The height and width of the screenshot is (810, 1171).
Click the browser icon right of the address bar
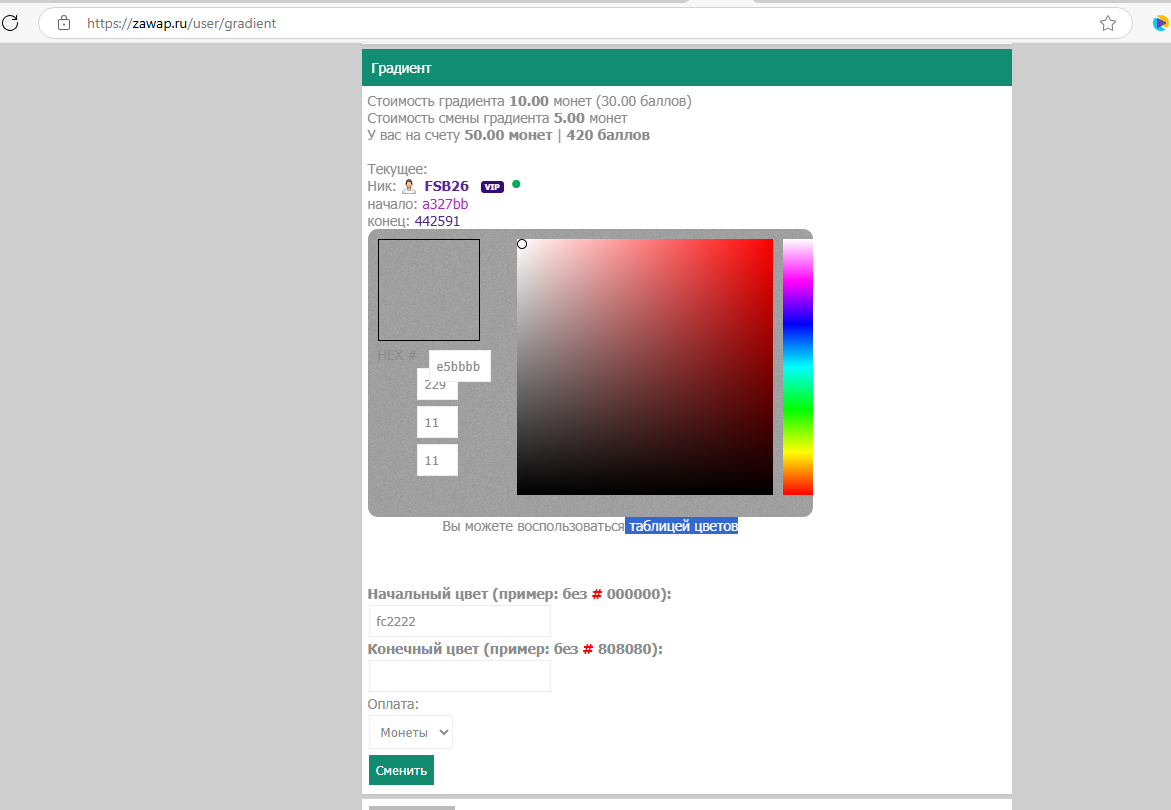(x=1160, y=23)
